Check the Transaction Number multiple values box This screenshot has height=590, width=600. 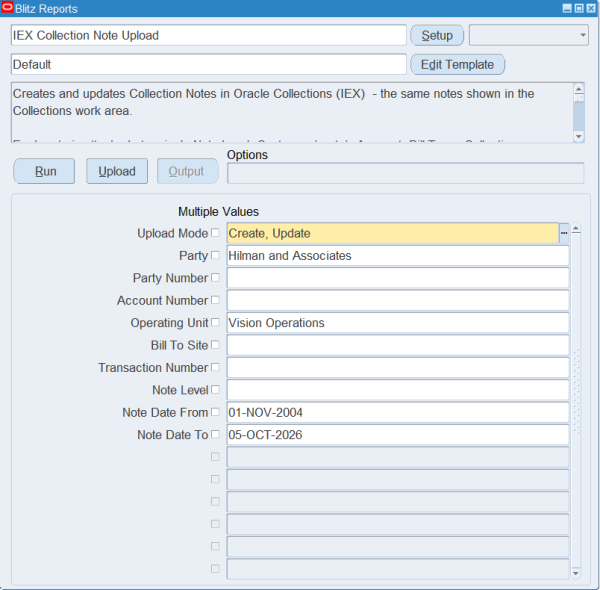click(x=215, y=367)
